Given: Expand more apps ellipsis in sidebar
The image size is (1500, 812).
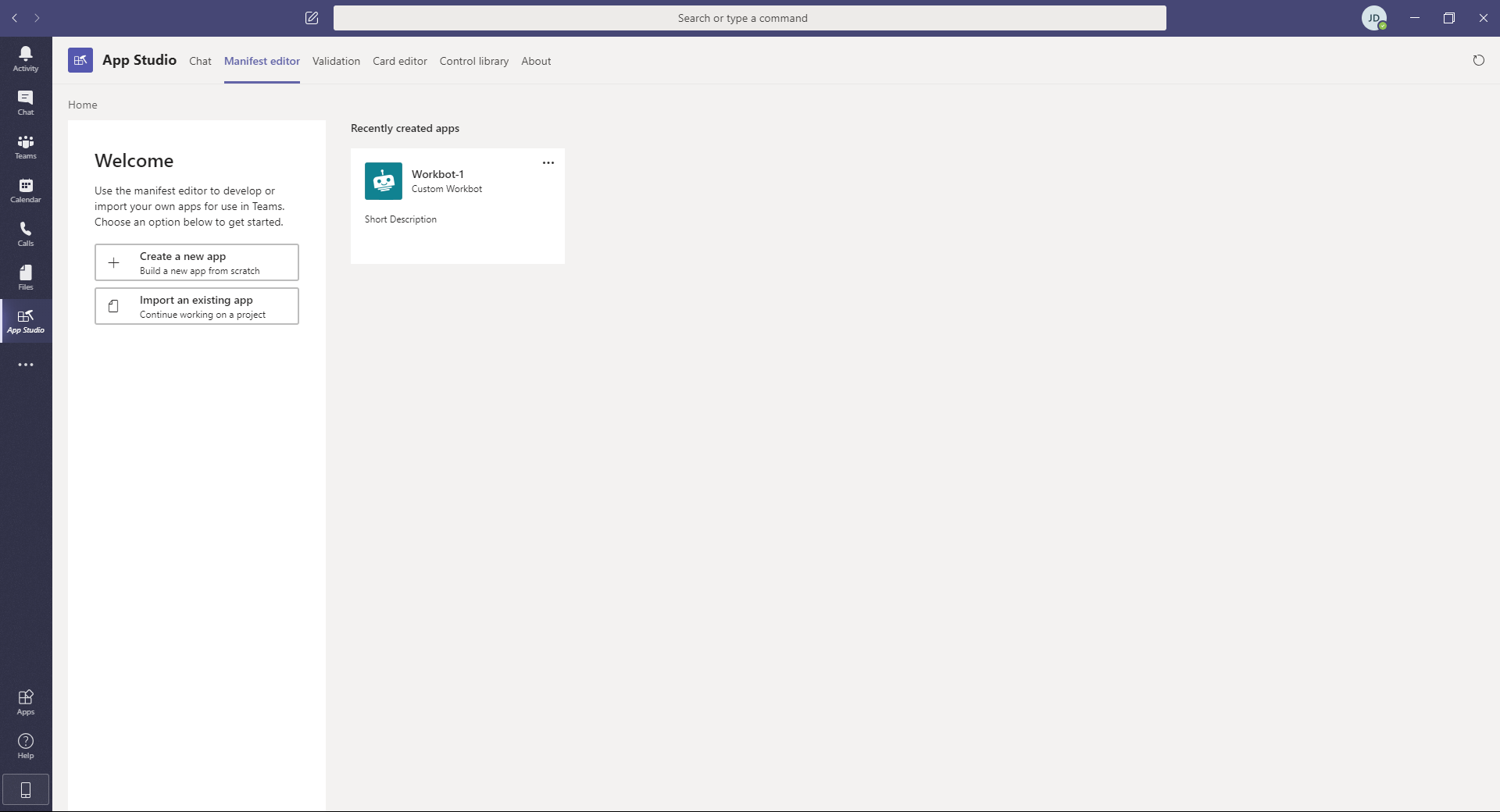Looking at the screenshot, I should [26, 365].
